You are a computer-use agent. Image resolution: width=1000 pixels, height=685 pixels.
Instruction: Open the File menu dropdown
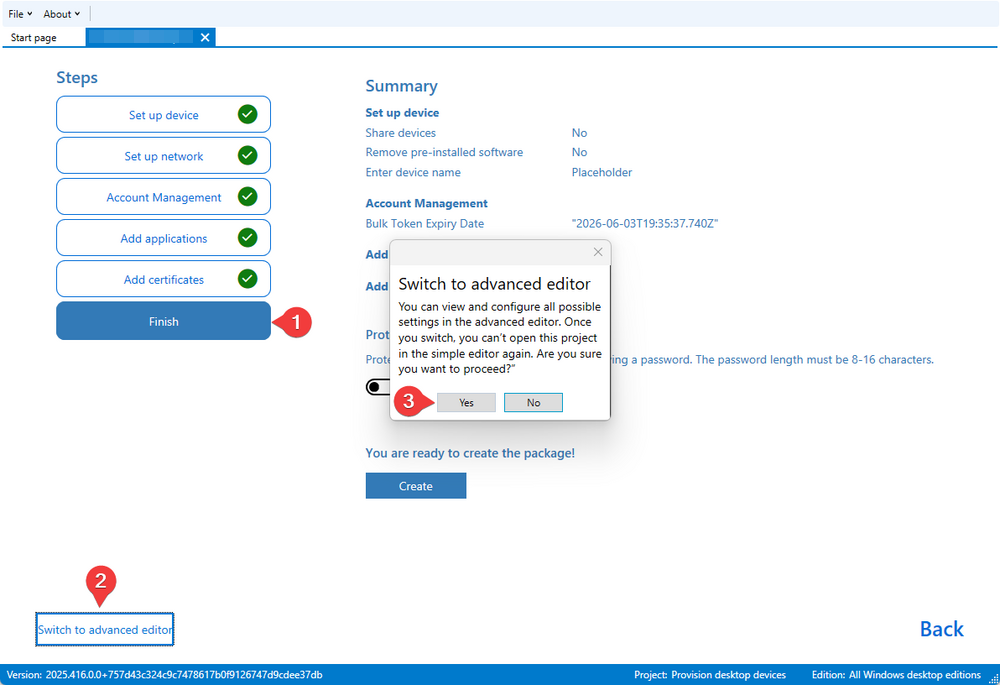[20, 14]
